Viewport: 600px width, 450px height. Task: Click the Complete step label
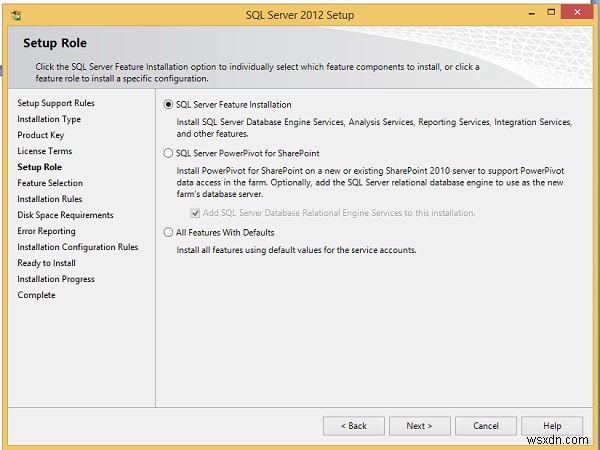tap(36, 295)
